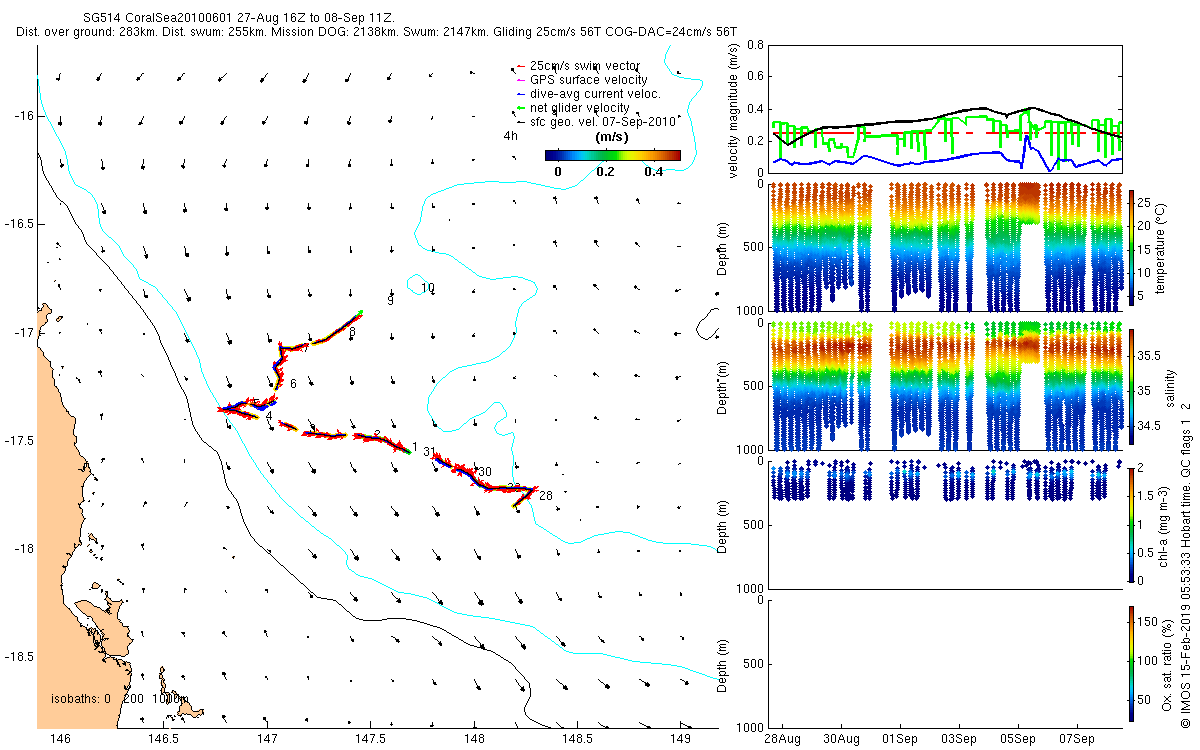1200x750 pixels.
Task: Click the Ox. sat. ratio colorbar
Action: click(x=1131, y=662)
